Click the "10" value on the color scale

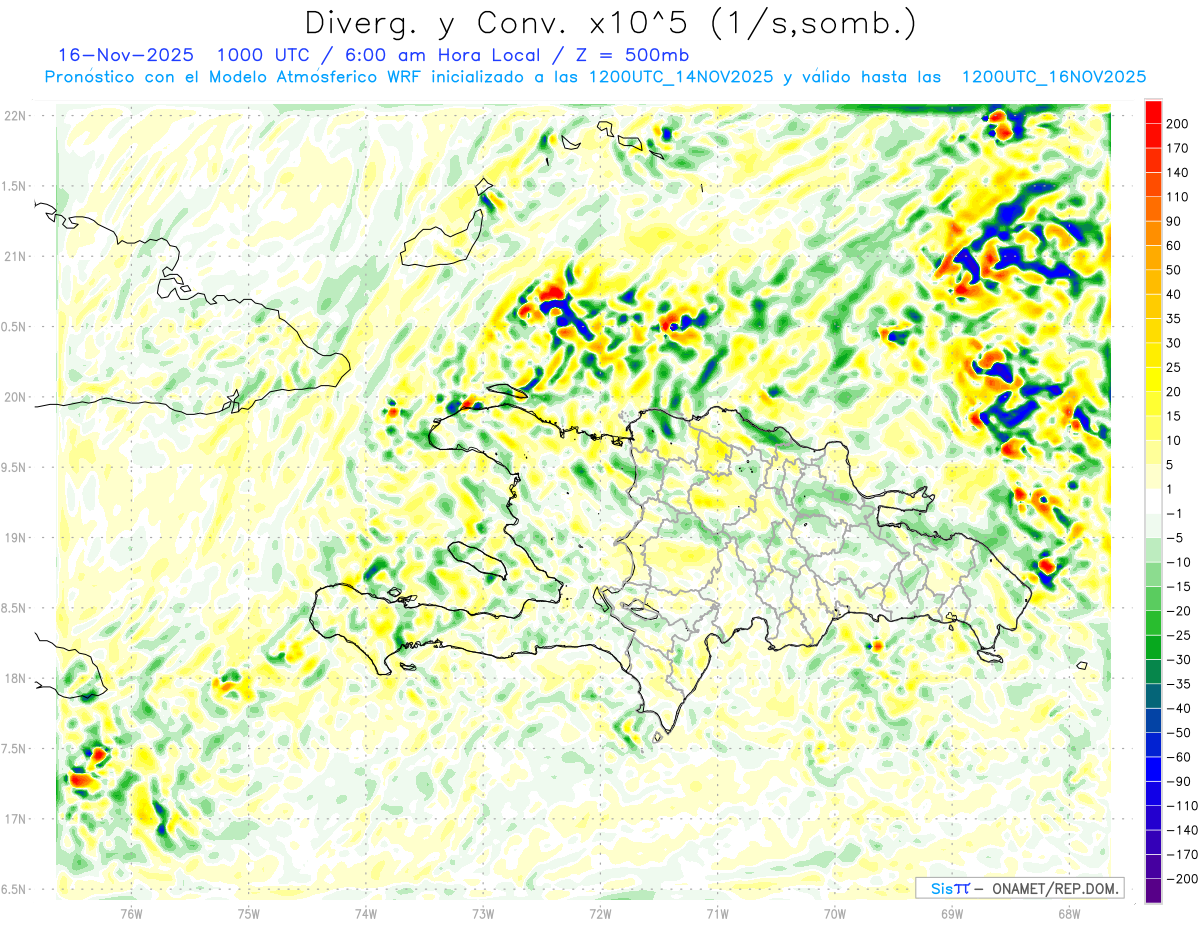pyautogui.click(x=1175, y=441)
